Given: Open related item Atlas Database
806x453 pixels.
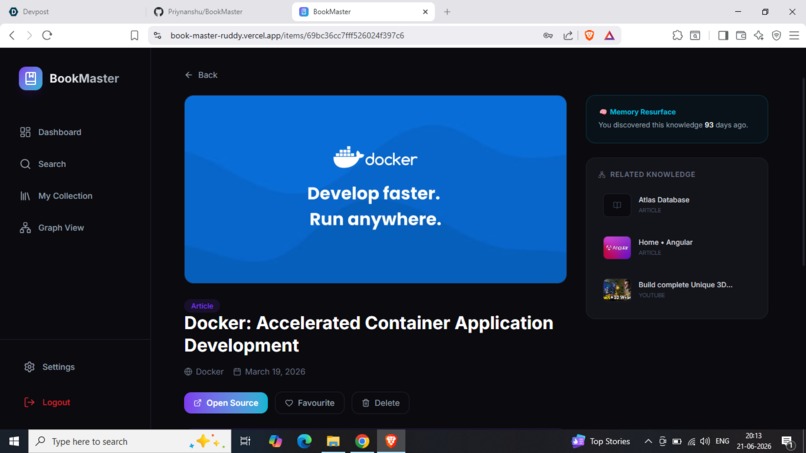Looking at the screenshot, I should point(676,205).
